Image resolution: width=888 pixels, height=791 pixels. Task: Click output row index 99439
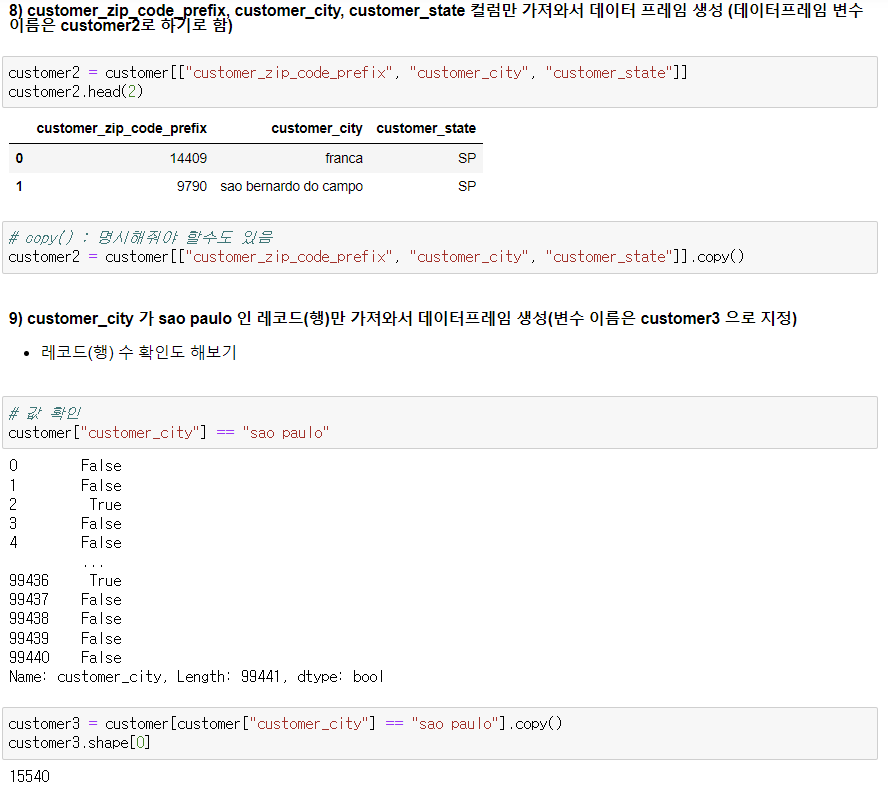[x=29, y=639]
